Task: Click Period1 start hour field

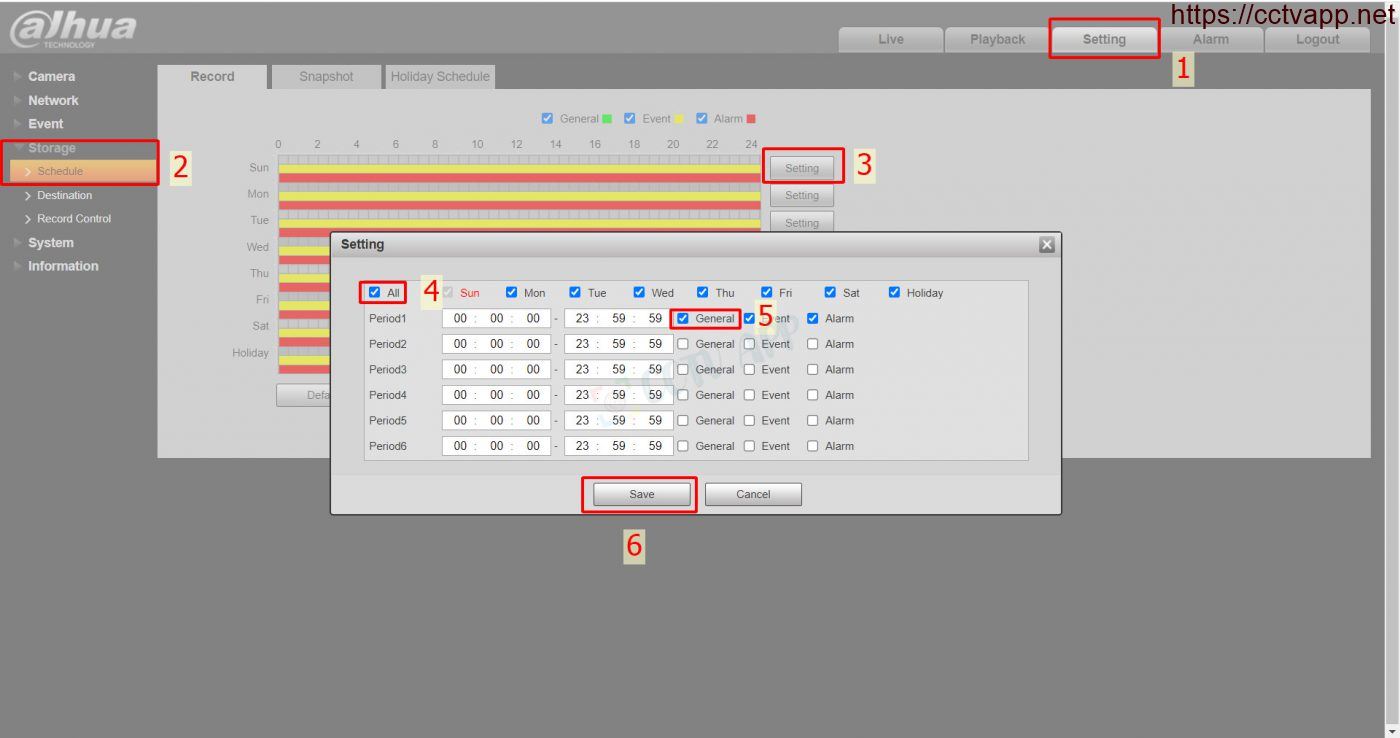Action: click(460, 319)
